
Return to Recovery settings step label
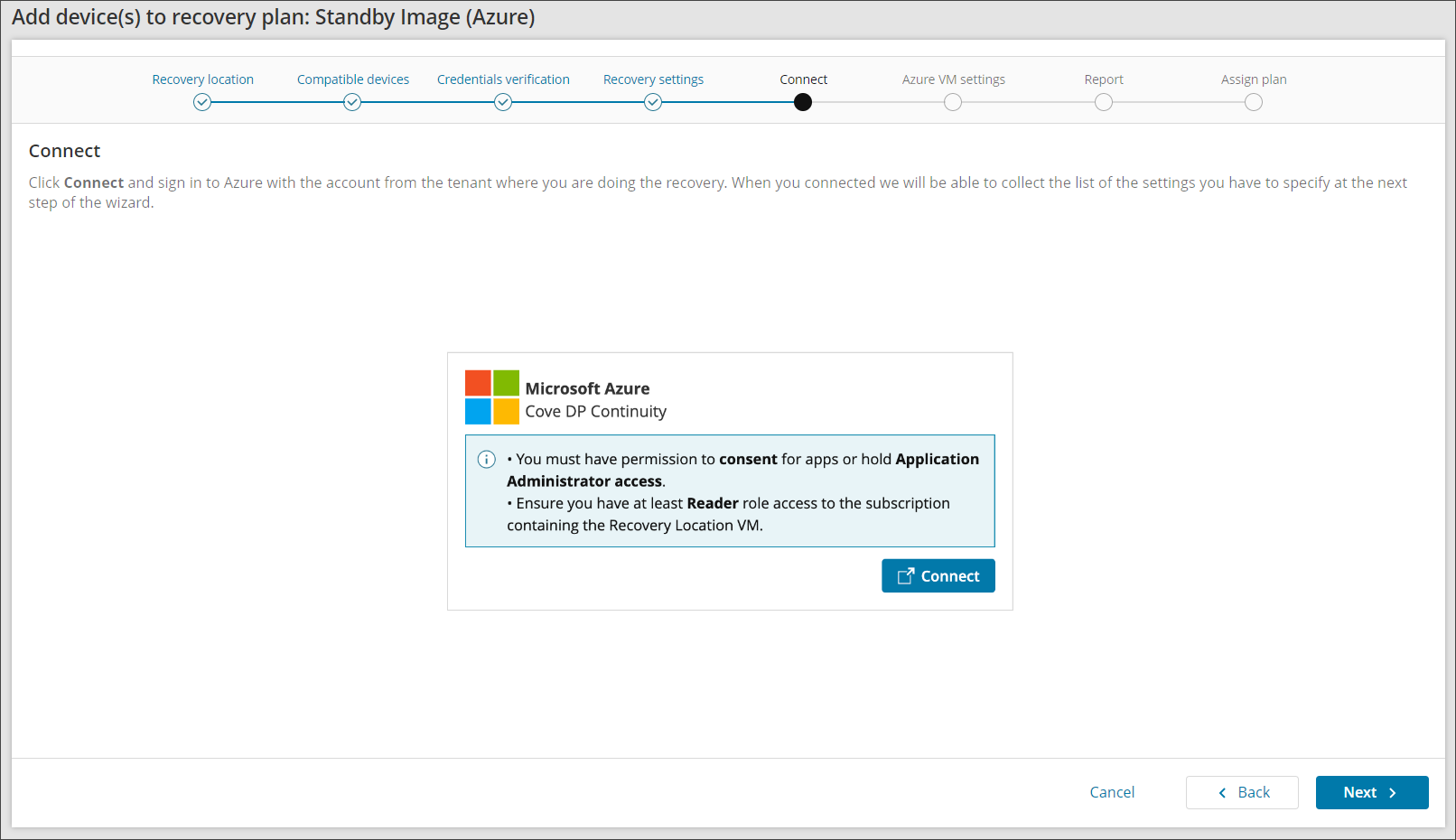653,79
